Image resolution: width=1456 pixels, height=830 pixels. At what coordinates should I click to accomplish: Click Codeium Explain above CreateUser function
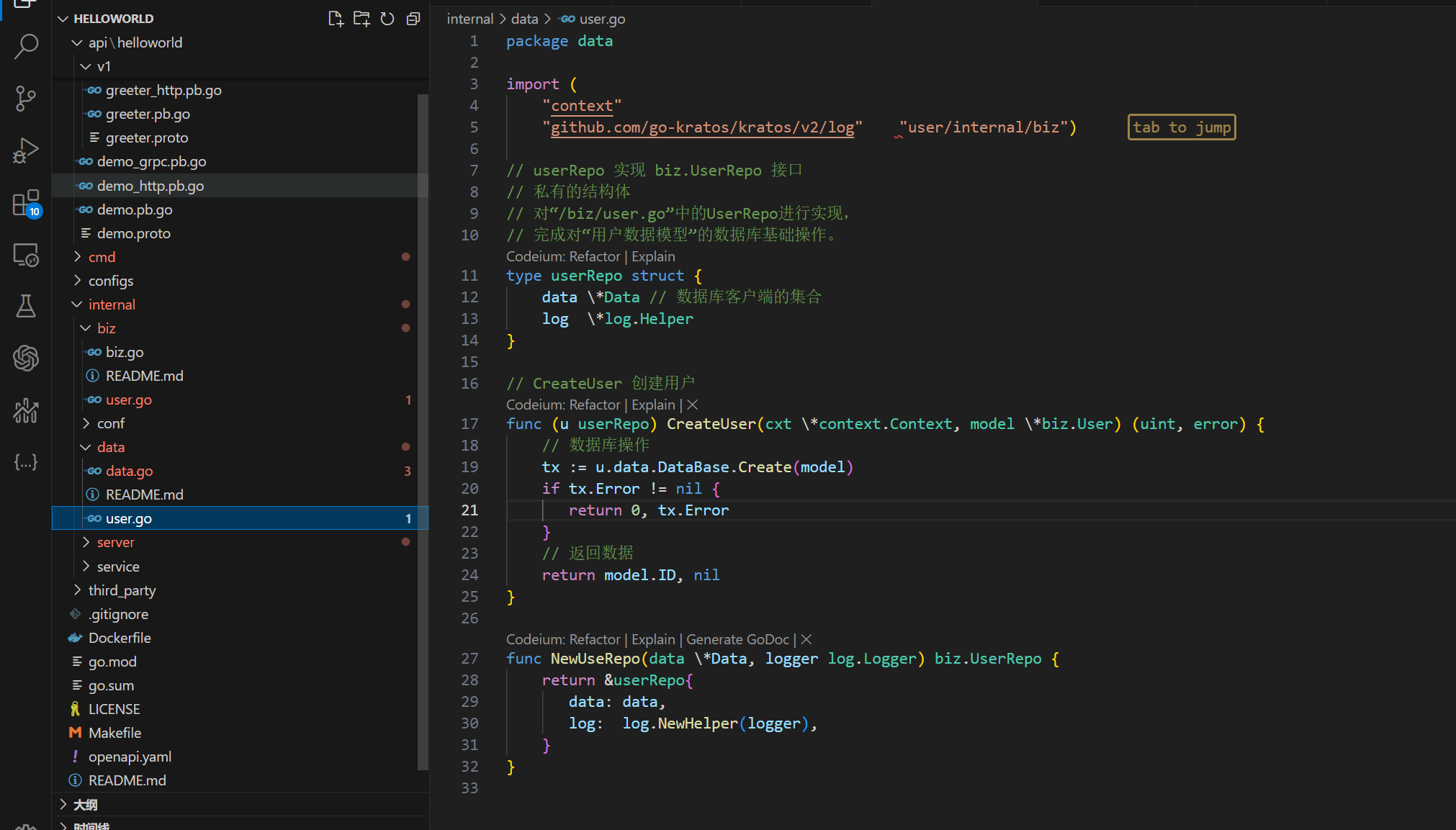coord(653,405)
